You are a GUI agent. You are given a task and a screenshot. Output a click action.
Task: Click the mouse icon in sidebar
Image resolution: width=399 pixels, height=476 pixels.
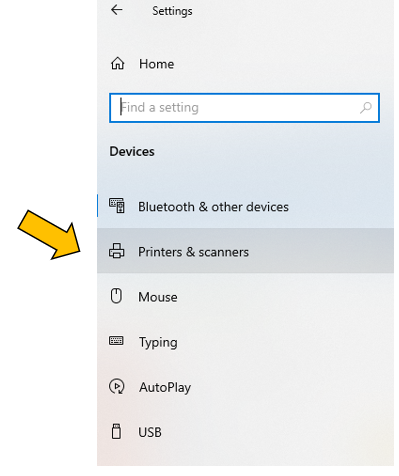click(x=116, y=296)
